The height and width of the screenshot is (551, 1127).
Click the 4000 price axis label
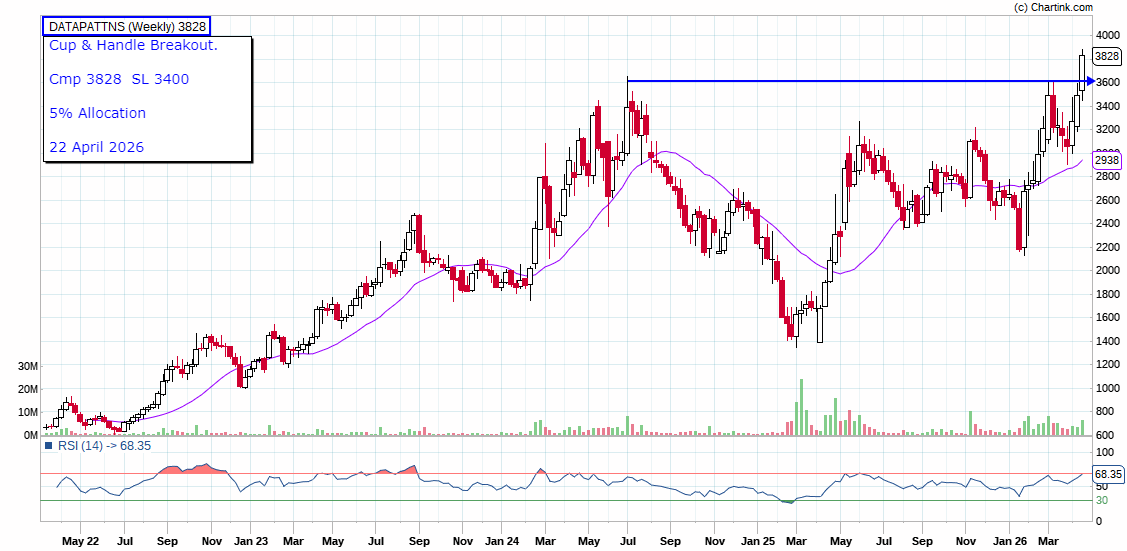coord(1107,34)
